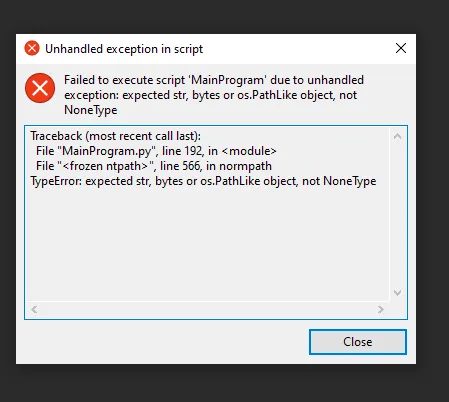Click the TypeError line in the traceback

point(203,181)
